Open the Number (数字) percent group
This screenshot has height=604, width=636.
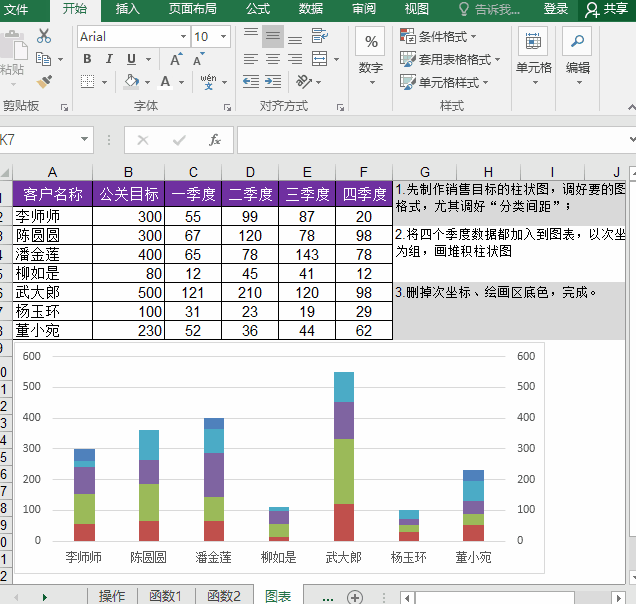(370, 56)
